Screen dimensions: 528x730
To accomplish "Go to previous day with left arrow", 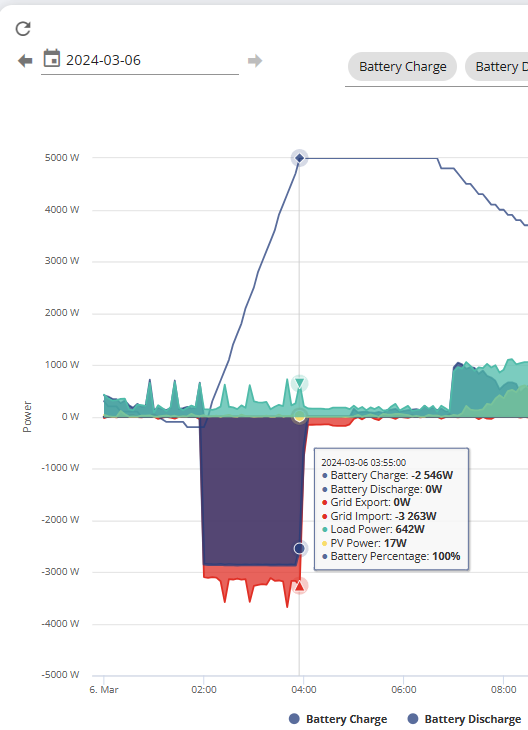I will pyautogui.click(x=25, y=61).
